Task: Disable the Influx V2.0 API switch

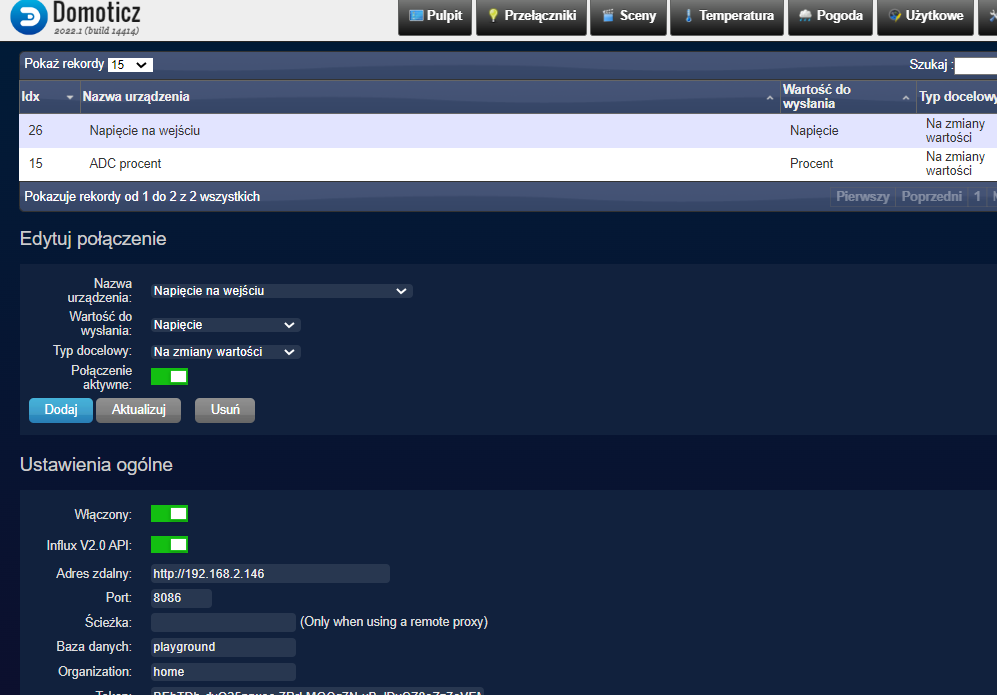Action: (x=169, y=545)
